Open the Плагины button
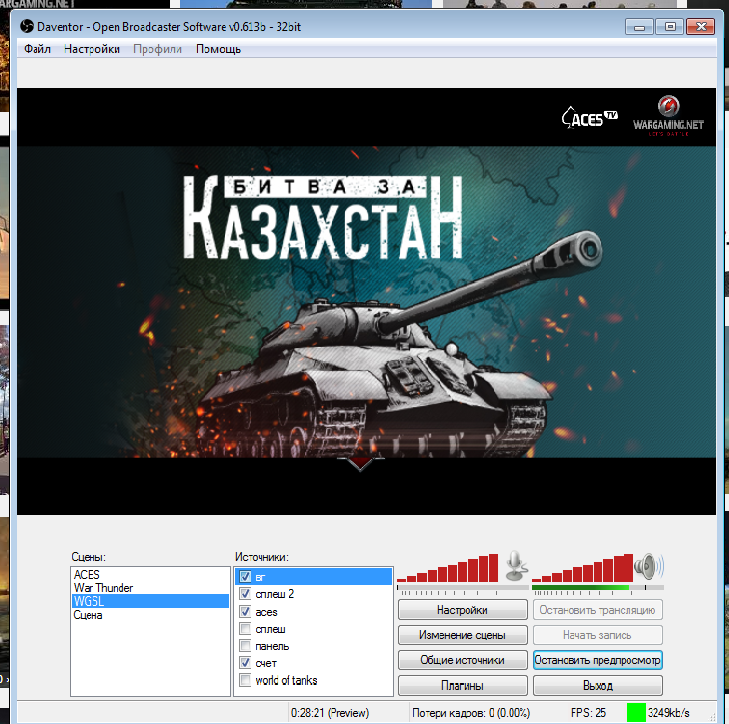The image size is (729, 724). [463, 685]
